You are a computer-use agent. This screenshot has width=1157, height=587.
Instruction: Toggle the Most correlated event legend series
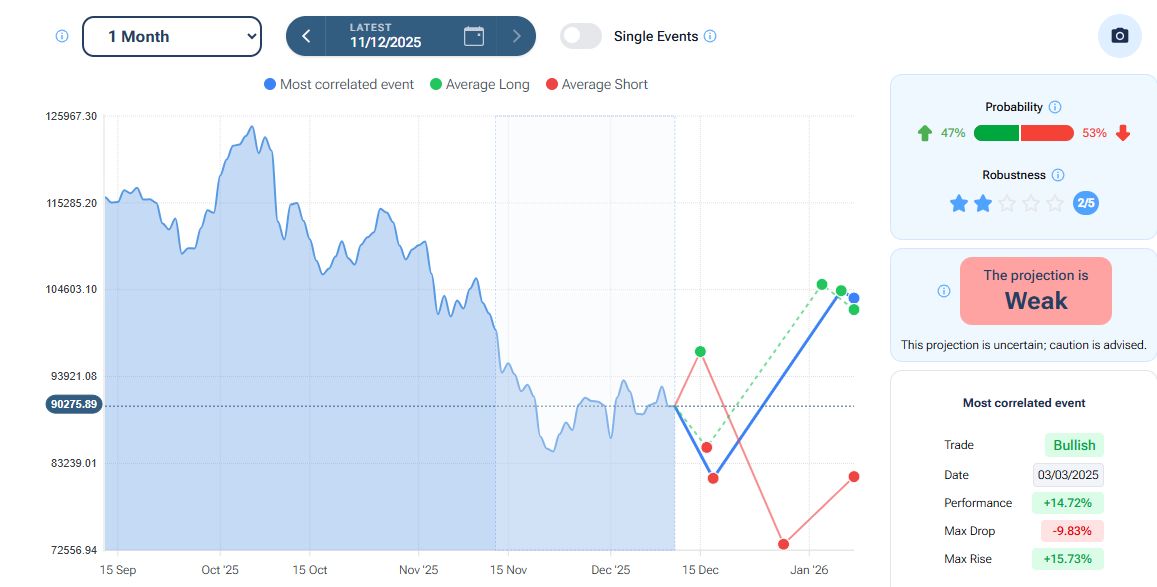click(x=338, y=85)
